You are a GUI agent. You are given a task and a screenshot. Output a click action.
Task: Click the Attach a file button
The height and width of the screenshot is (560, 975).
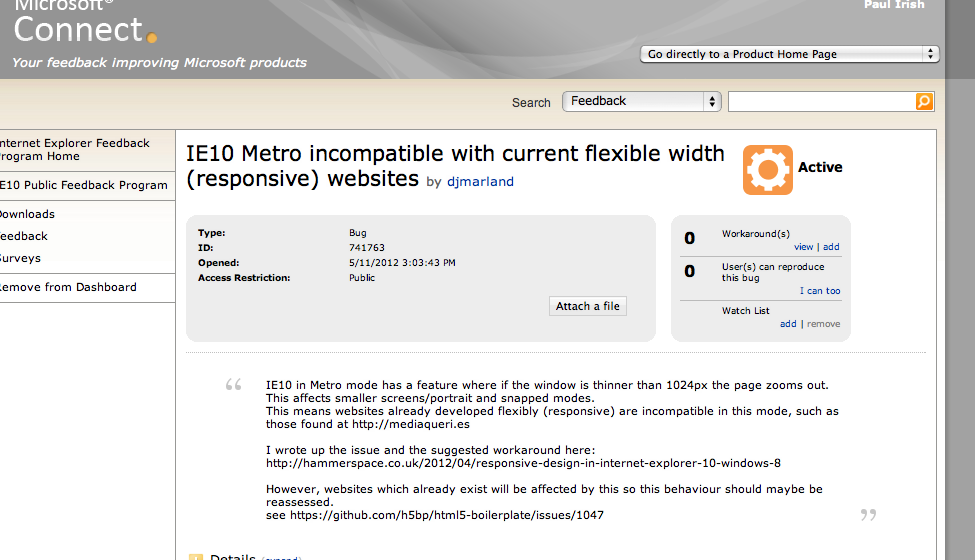[x=588, y=306]
